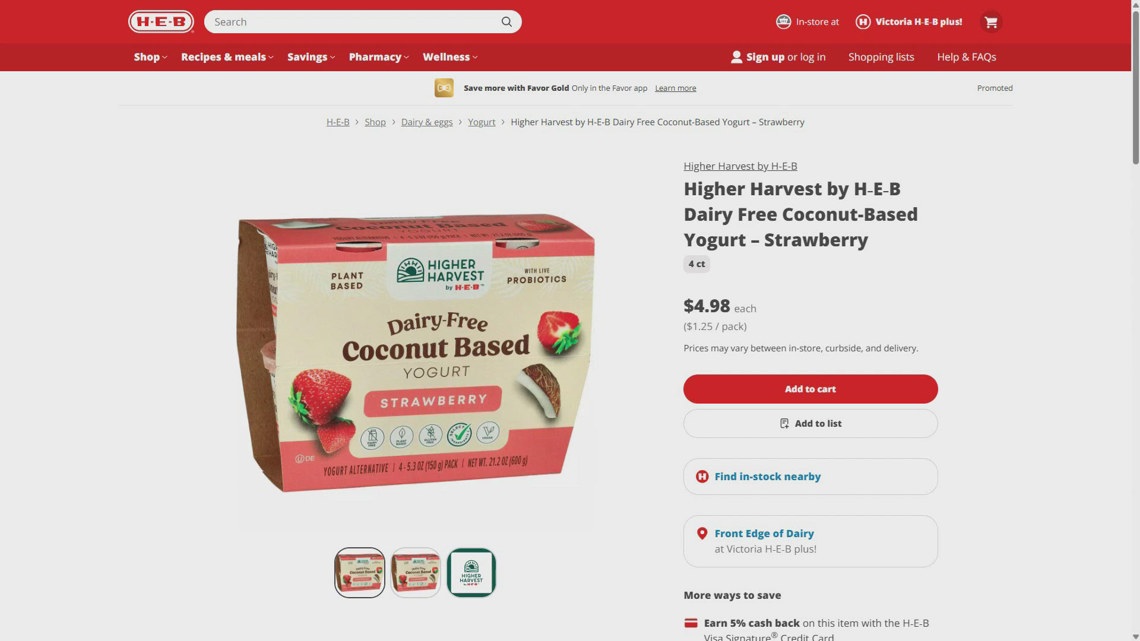Viewport: 1140px width, 641px height.
Task: Open the Pharmacy menu
Action: click(x=379, y=57)
